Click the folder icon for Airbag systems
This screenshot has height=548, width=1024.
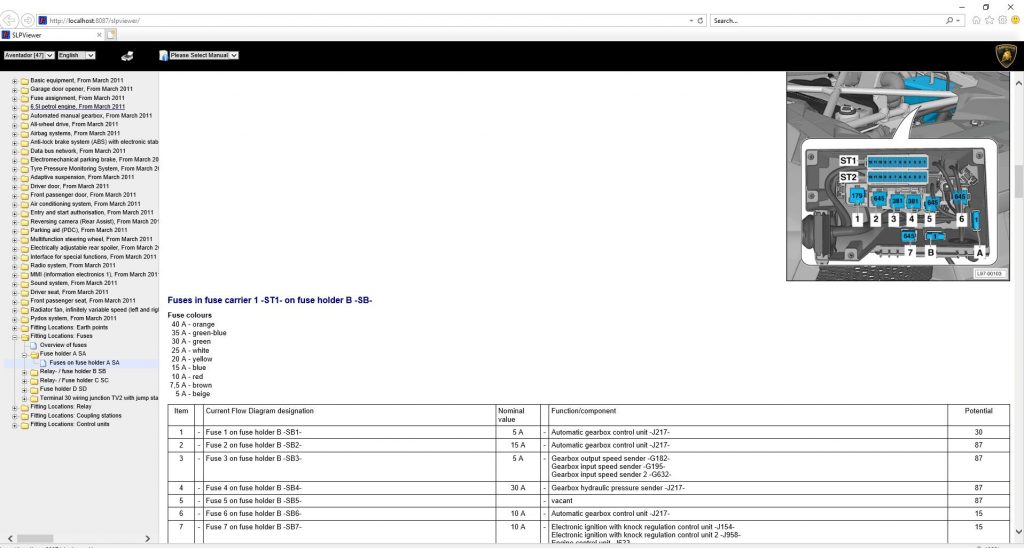click(x=24, y=133)
